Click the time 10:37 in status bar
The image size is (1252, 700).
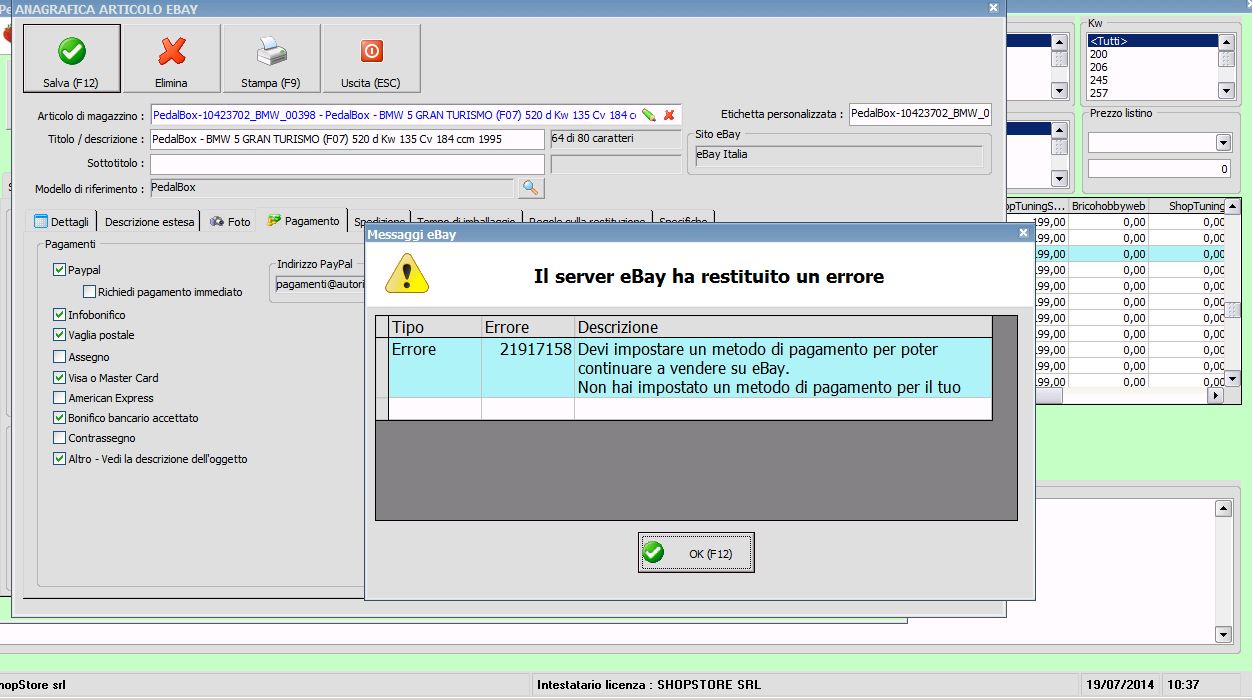click(1184, 685)
